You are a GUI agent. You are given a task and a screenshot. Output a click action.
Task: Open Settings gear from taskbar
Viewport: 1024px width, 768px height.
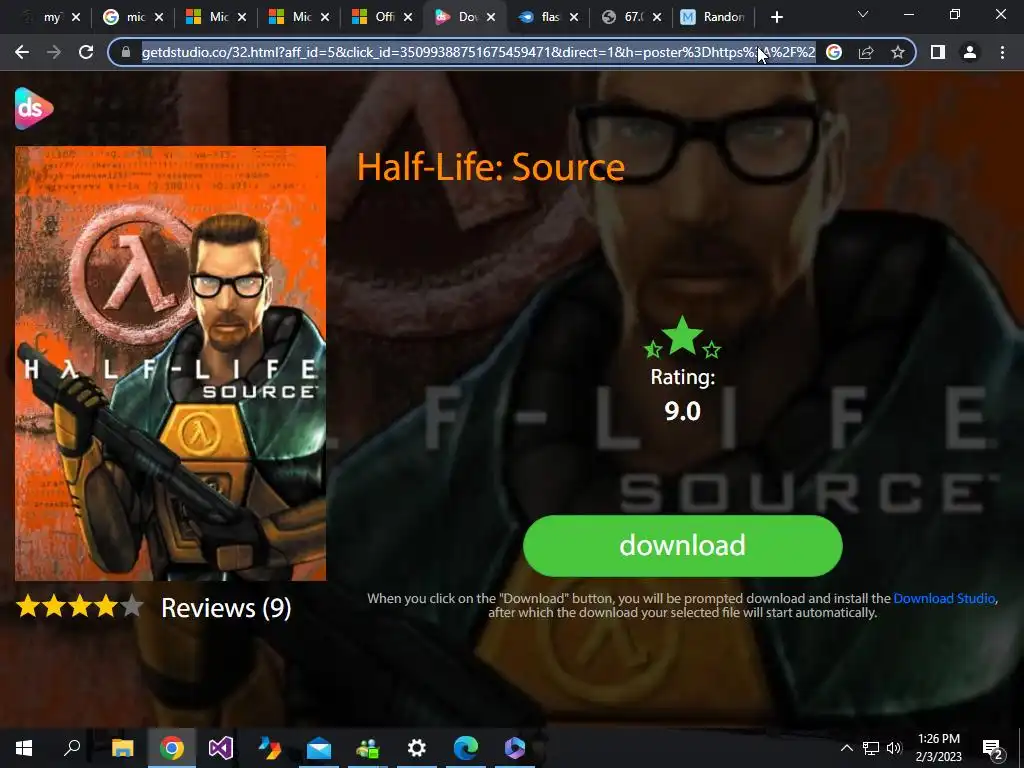417,748
